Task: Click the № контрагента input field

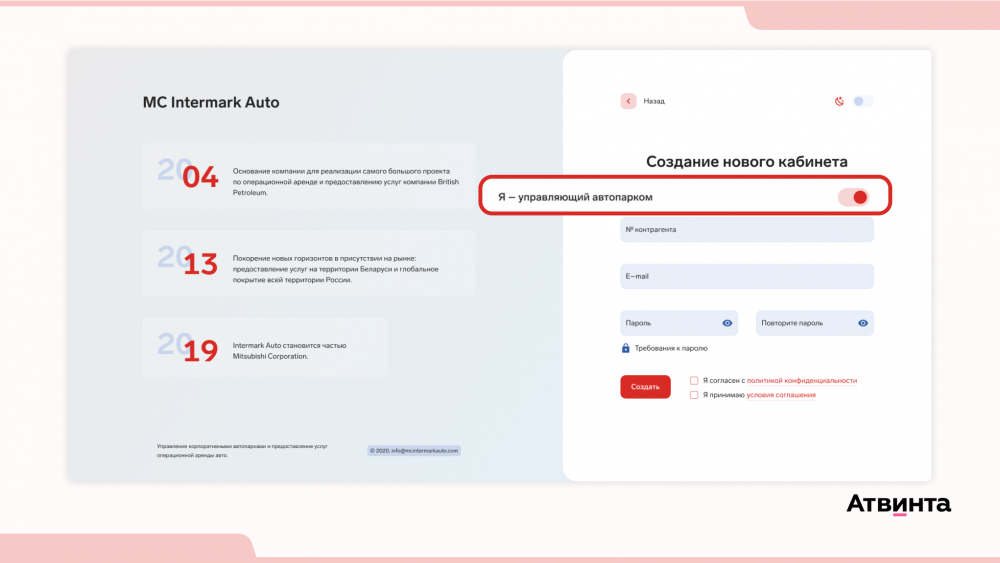Action: (x=747, y=230)
